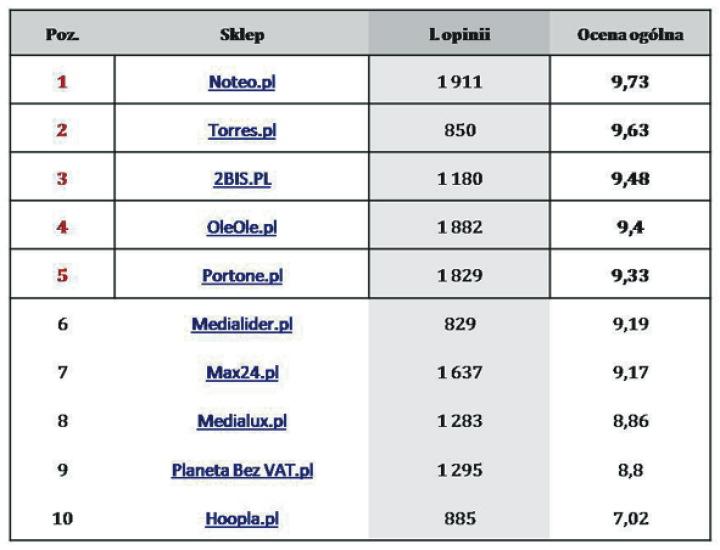This screenshot has width=720, height=550.
Task: Follow the Portone.pl link
Action: 241,277
